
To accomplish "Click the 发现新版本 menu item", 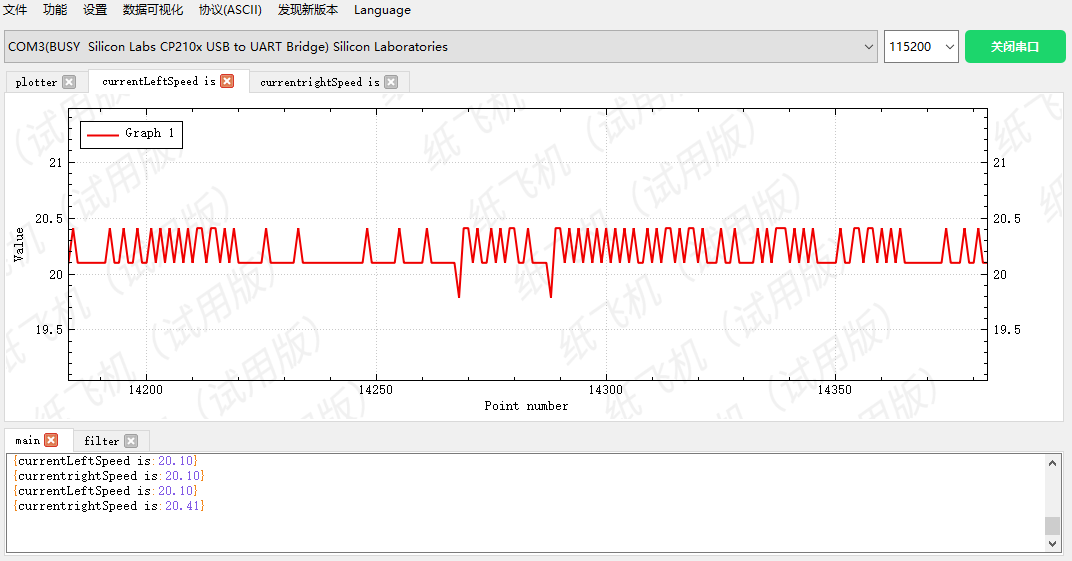I will click(308, 10).
